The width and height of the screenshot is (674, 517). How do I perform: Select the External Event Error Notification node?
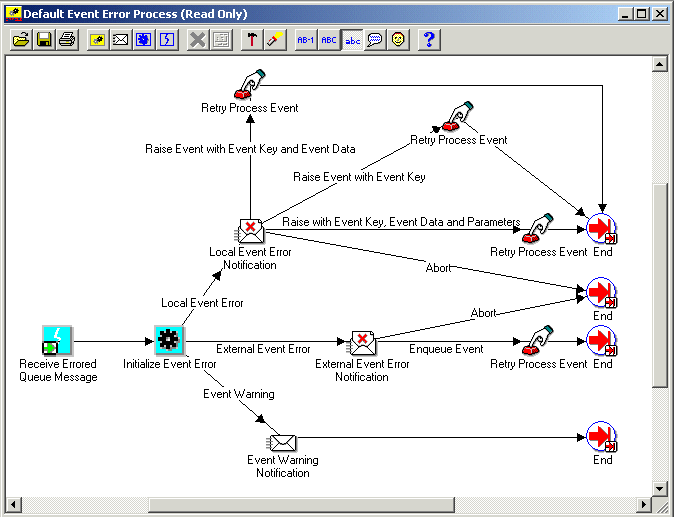[x=361, y=343]
